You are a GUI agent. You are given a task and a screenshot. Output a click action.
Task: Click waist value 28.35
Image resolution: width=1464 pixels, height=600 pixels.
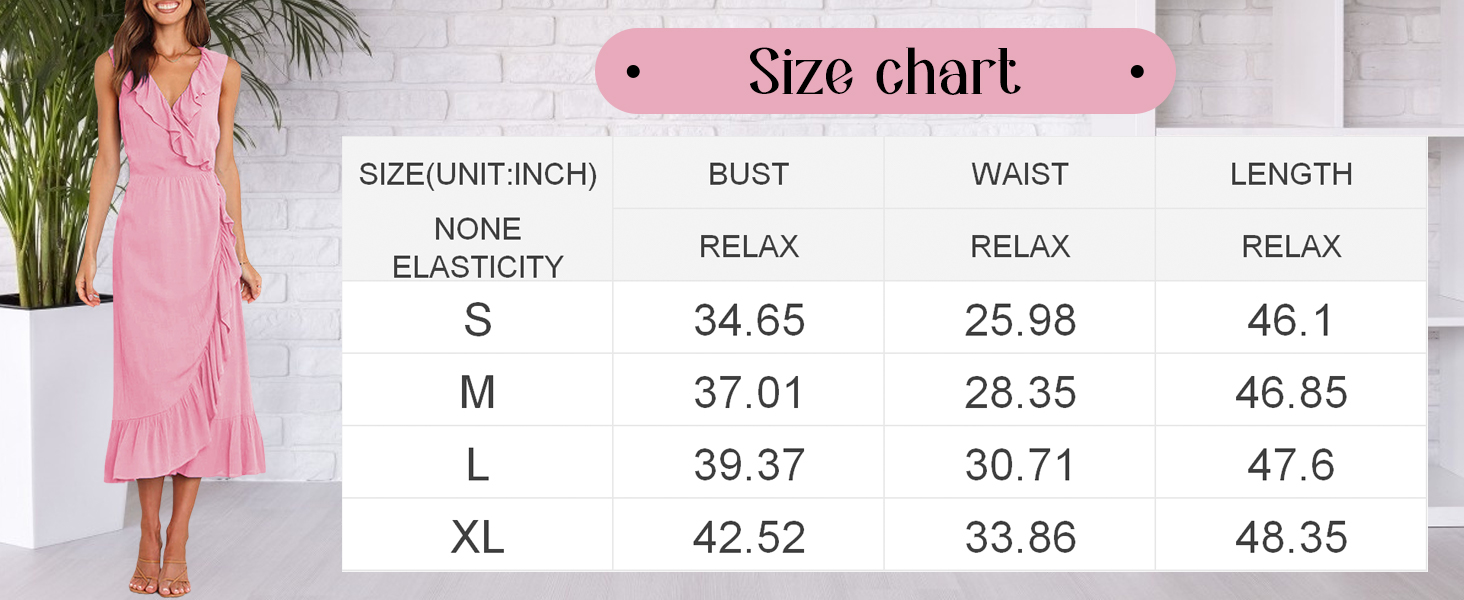[x=1020, y=392]
